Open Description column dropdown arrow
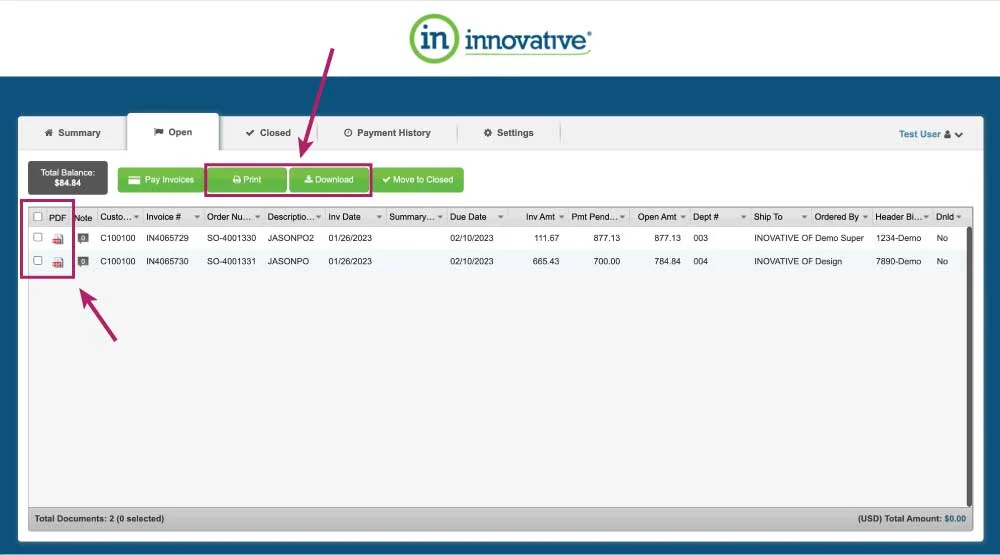This screenshot has width=1000, height=555. (x=318, y=218)
